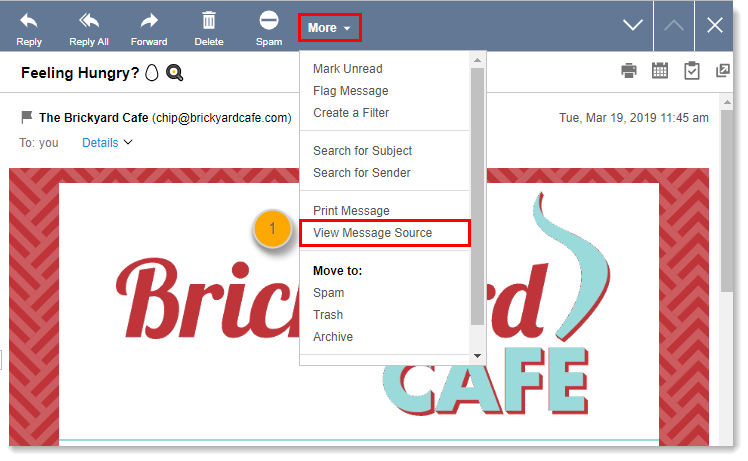This screenshot has width=748, height=461.
Task: Delete the email with trash icon
Action: (209, 29)
